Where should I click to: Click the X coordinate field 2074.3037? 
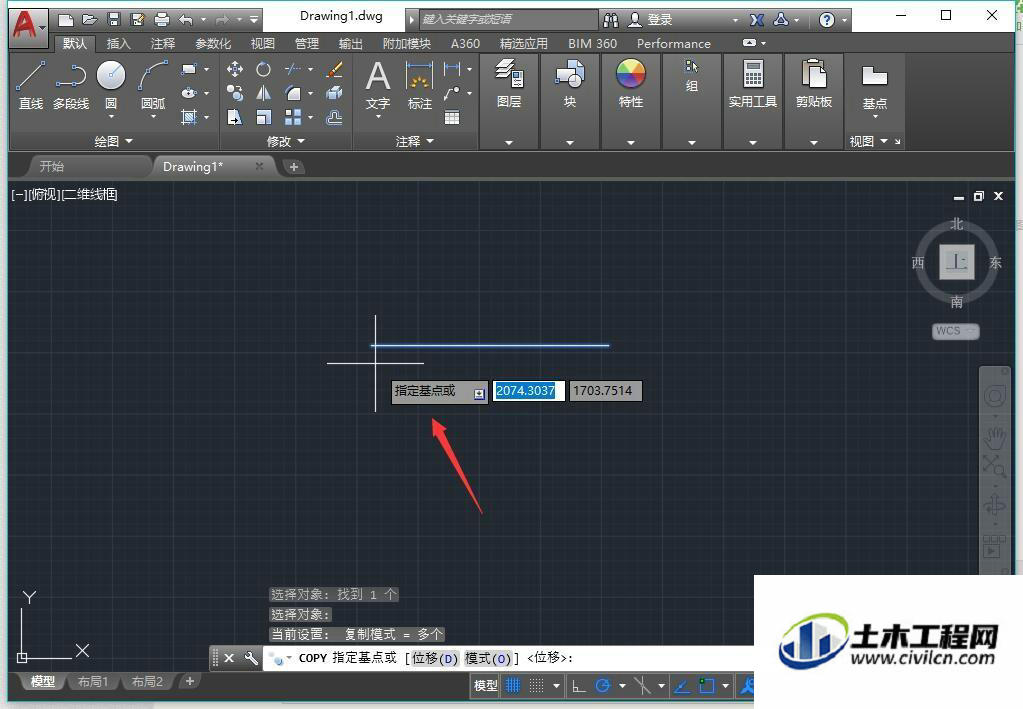528,391
